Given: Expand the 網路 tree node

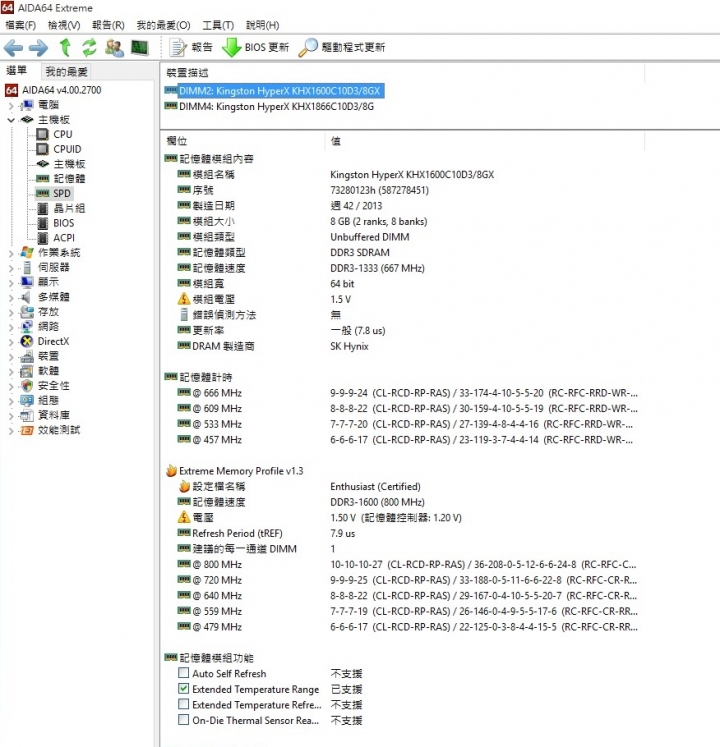Looking at the screenshot, I should click(x=11, y=327).
